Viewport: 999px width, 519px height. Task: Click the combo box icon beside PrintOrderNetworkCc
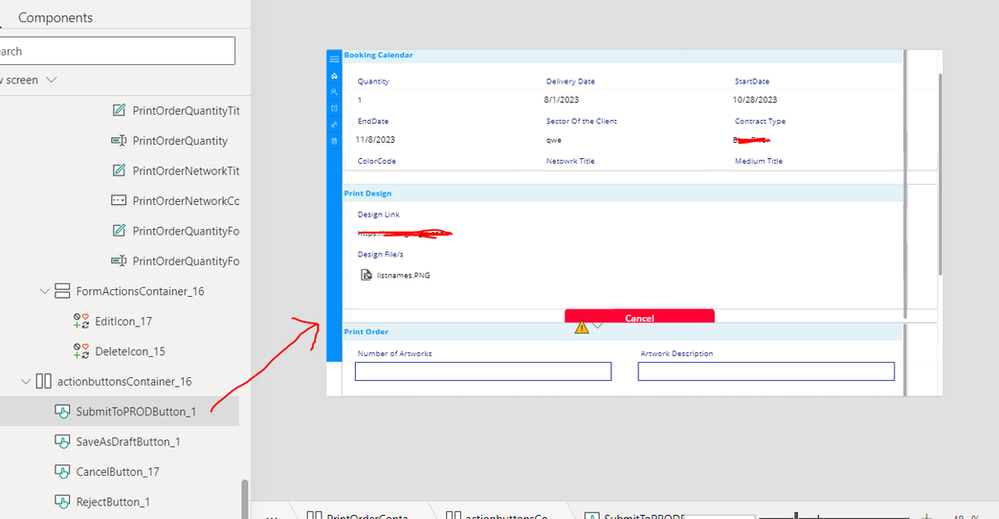(119, 200)
